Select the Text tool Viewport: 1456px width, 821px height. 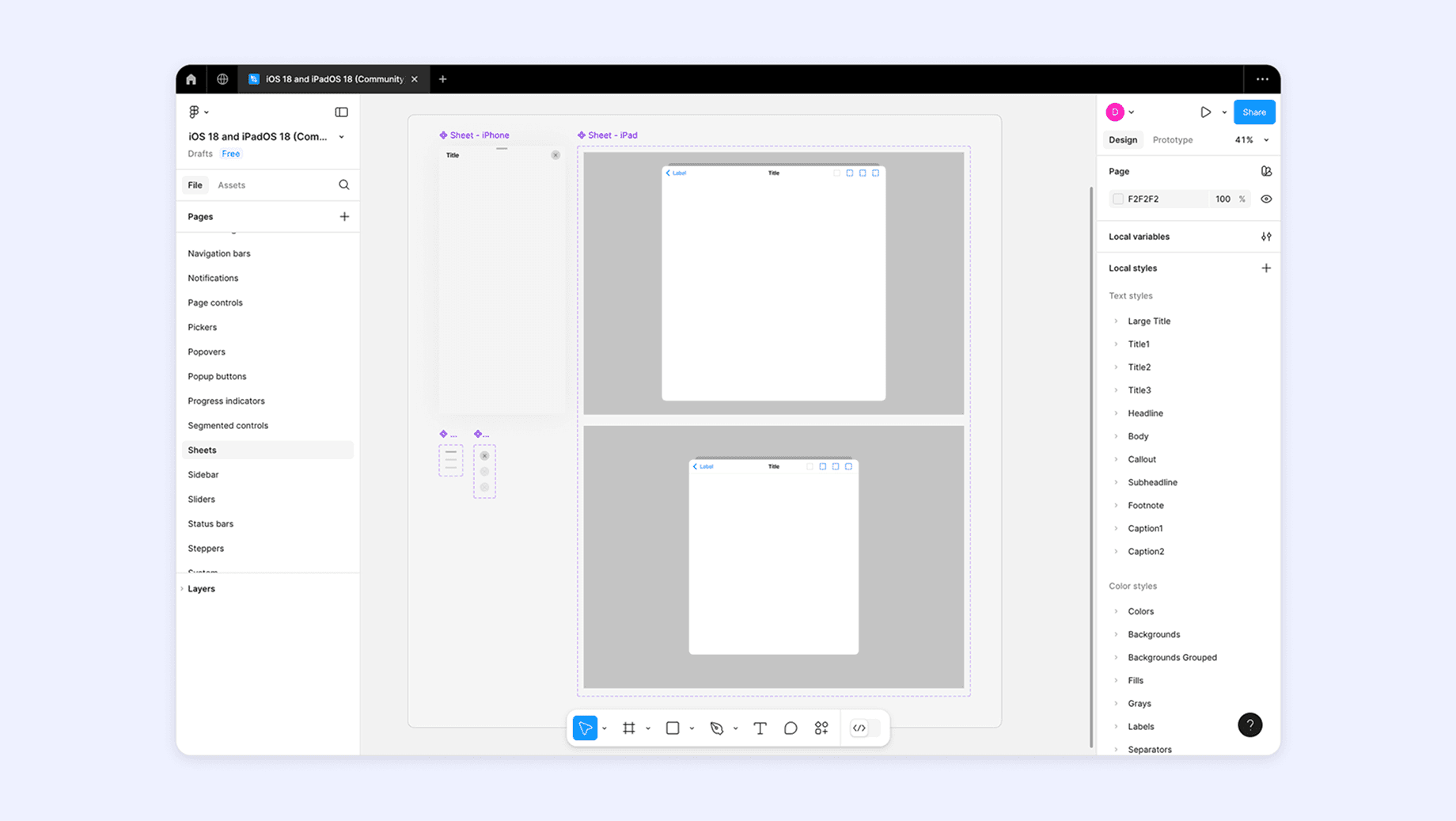(x=760, y=728)
